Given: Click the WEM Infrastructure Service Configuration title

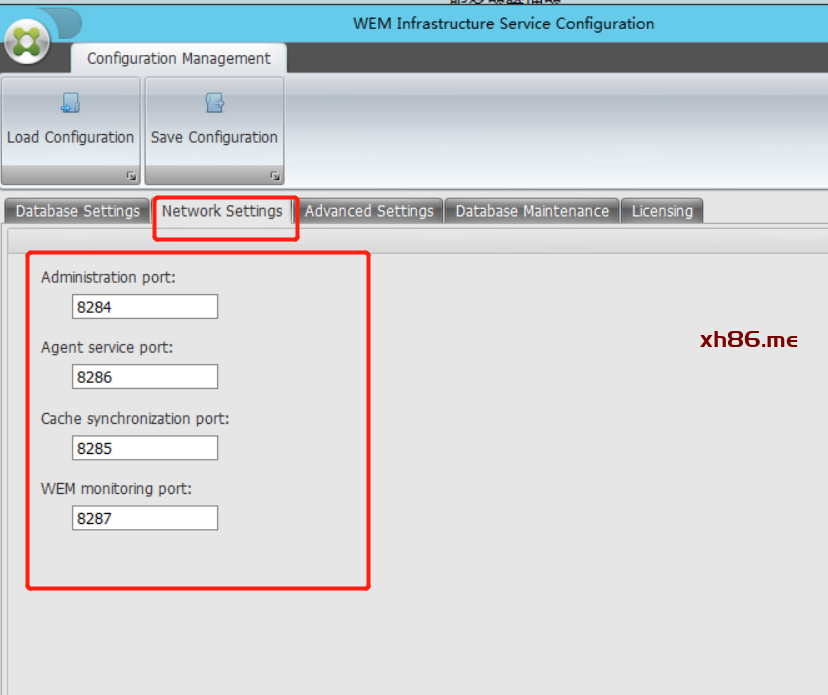Looking at the screenshot, I should tap(503, 23).
